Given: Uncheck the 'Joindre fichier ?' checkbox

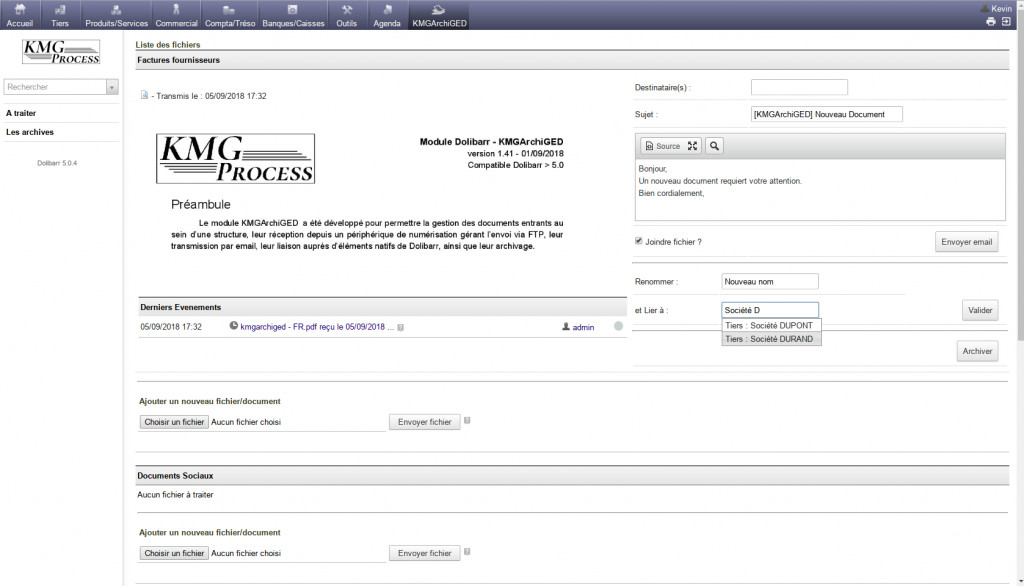Looking at the screenshot, I should [639, 241].
